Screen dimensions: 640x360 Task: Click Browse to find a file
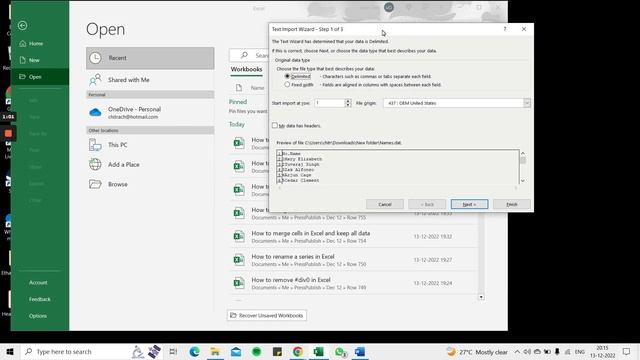tap(150, 184)
